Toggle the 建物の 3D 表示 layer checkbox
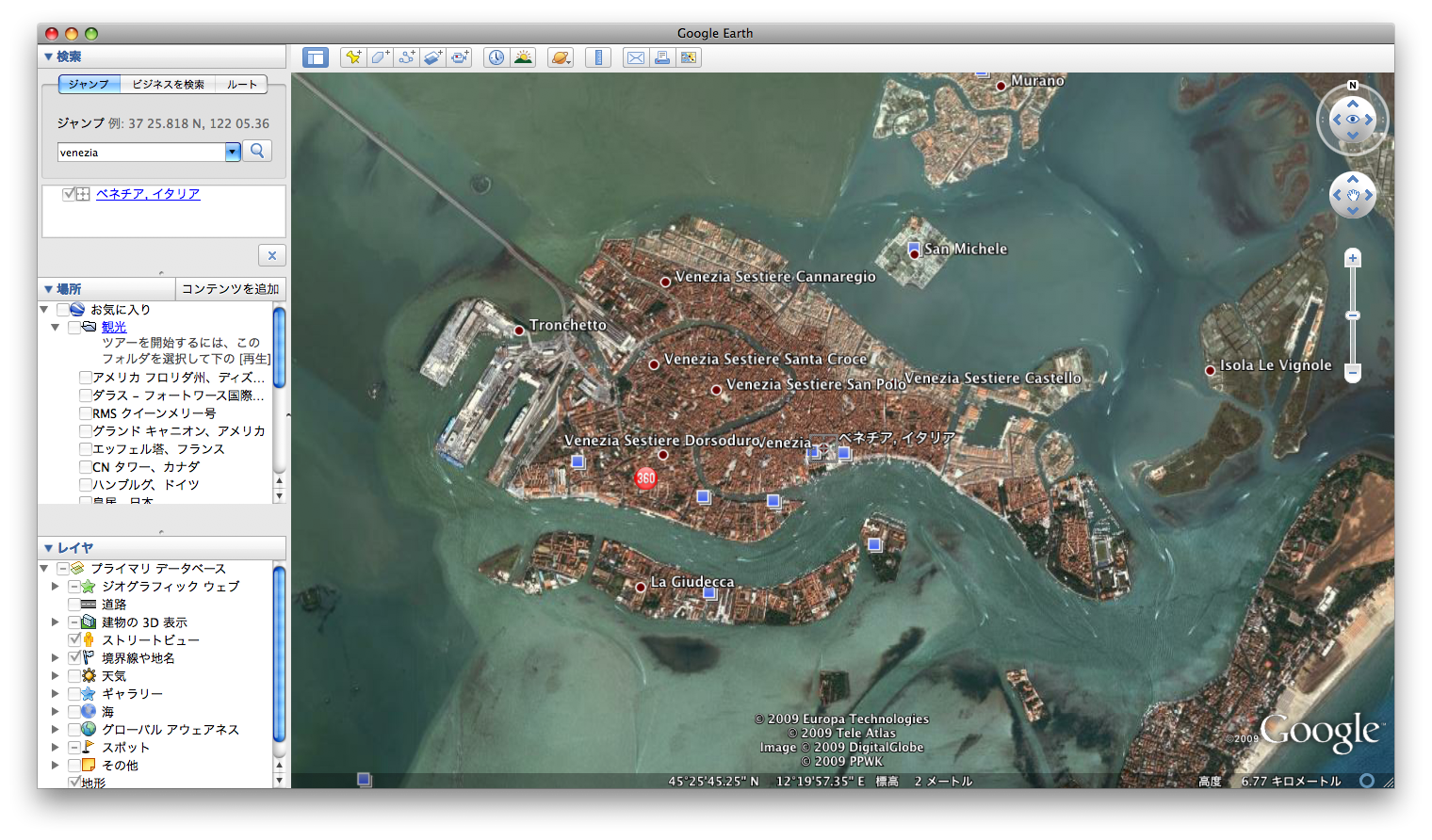 (x=74, y=622)
